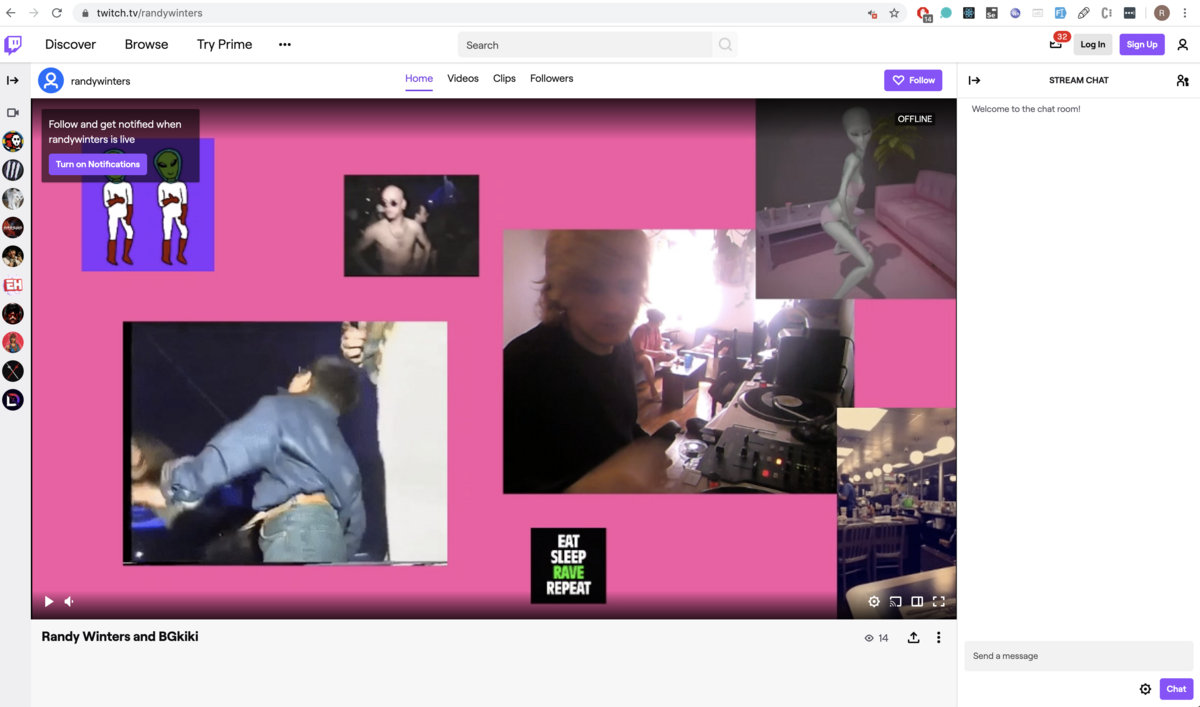Toggle theatre mode in player
1200x707 pixels.
[917, 602]
